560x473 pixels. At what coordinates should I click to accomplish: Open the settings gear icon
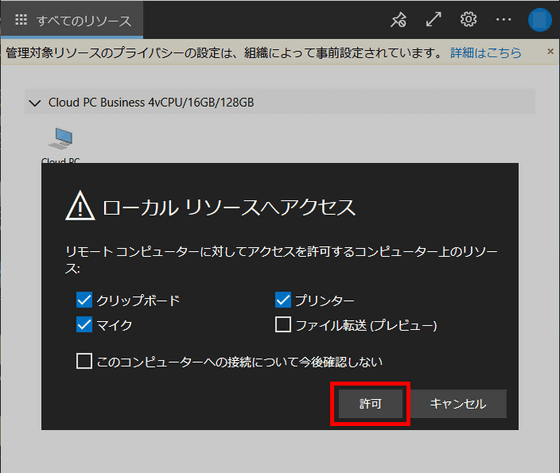(x=468, y=19)
